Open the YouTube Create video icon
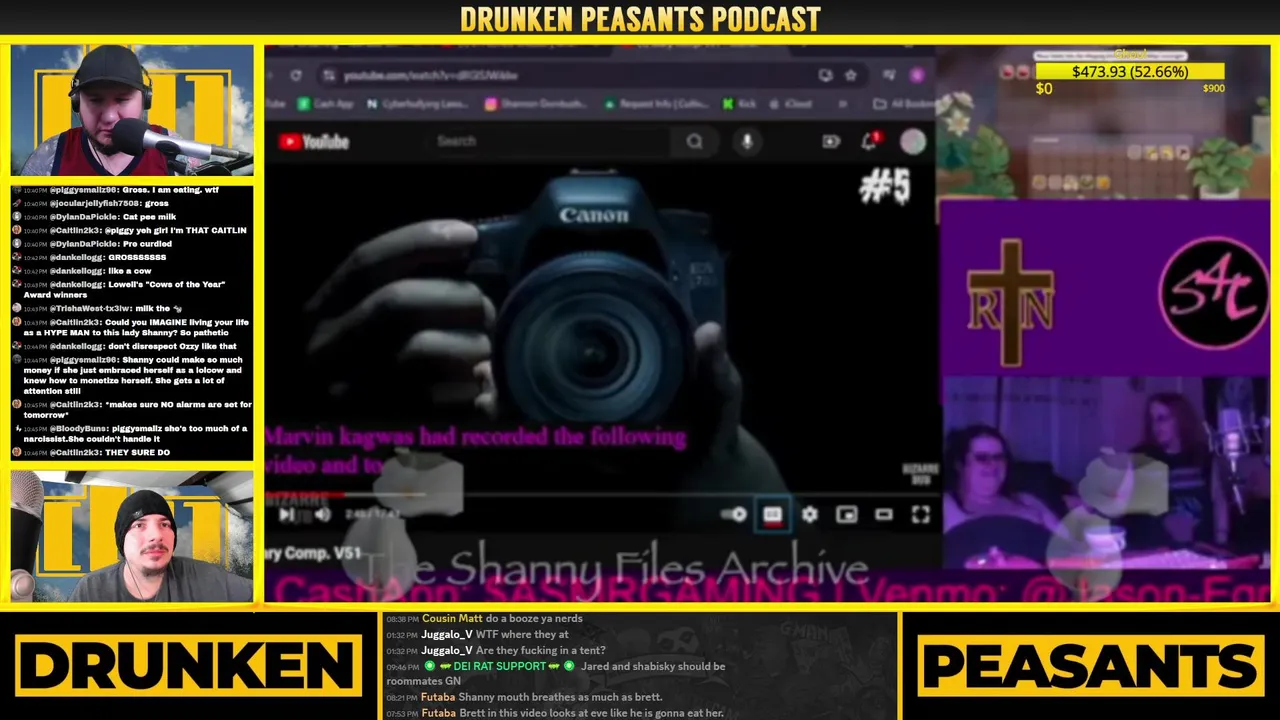This screenshot has width=1280, height=720. 831,142
